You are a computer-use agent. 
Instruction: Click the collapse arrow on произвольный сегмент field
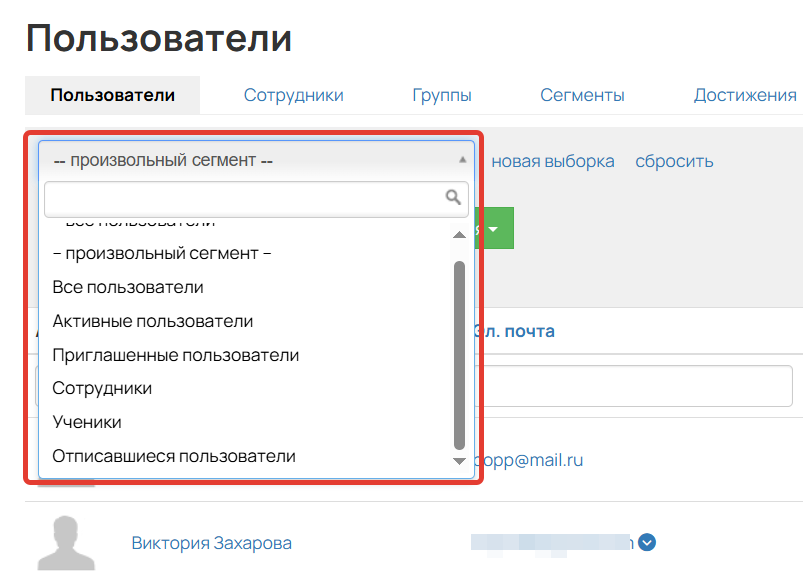click(x=462, y=158)
